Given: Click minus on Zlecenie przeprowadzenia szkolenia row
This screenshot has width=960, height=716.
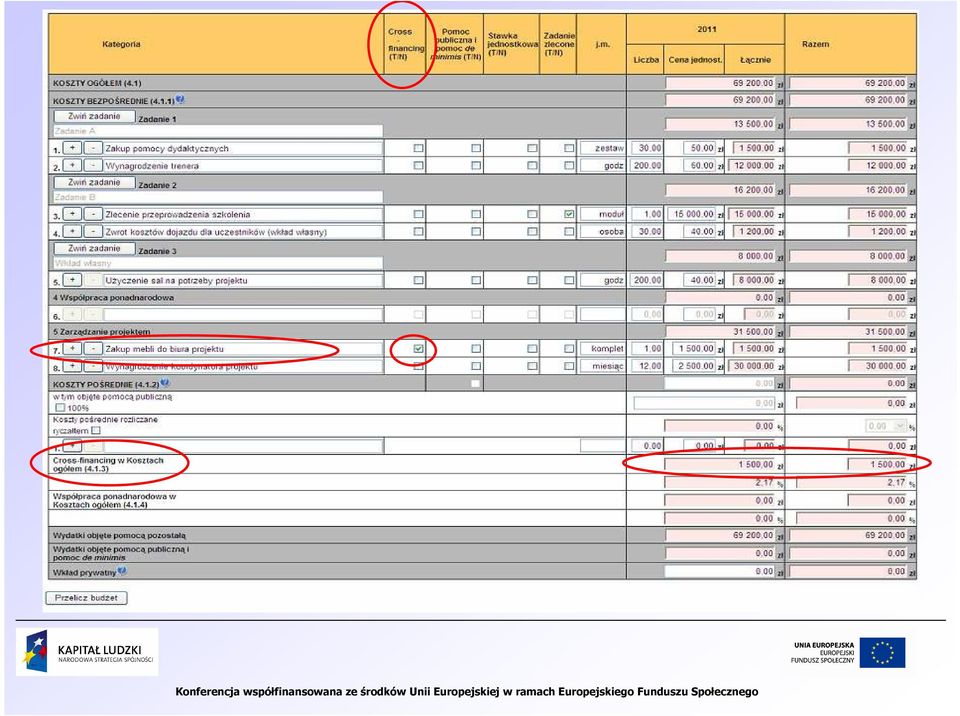Looking at the screenshot, I should point(92,214).
